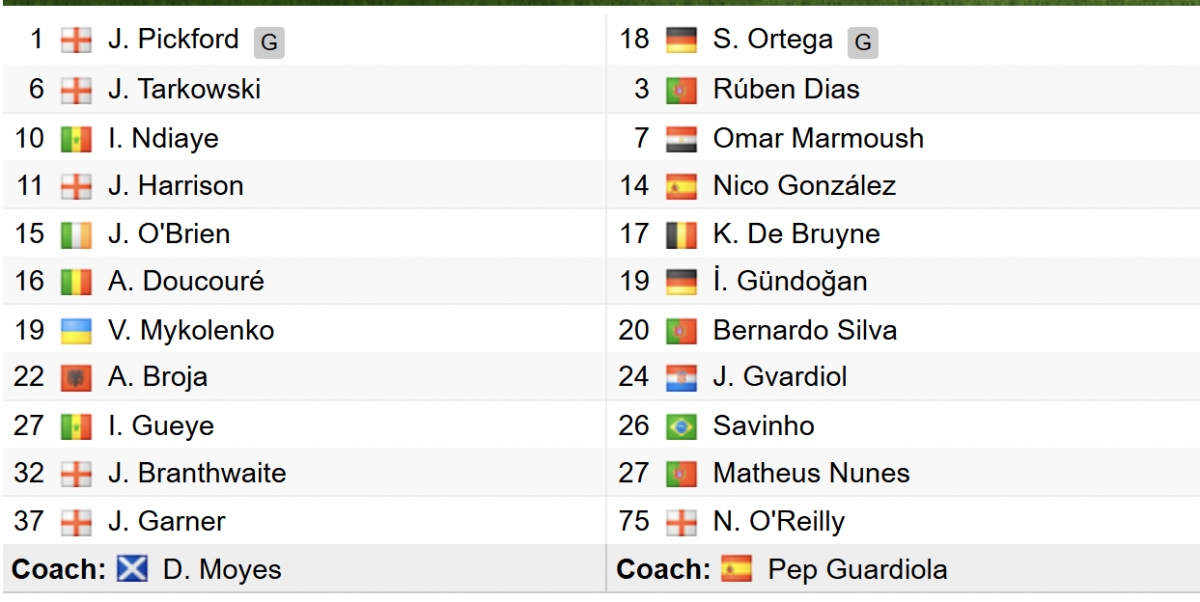The height and width of the screenshot is (602, 1200).
Task: Click the Ukraine flag next to V. Mykolenko
Action: pos(76,331)
